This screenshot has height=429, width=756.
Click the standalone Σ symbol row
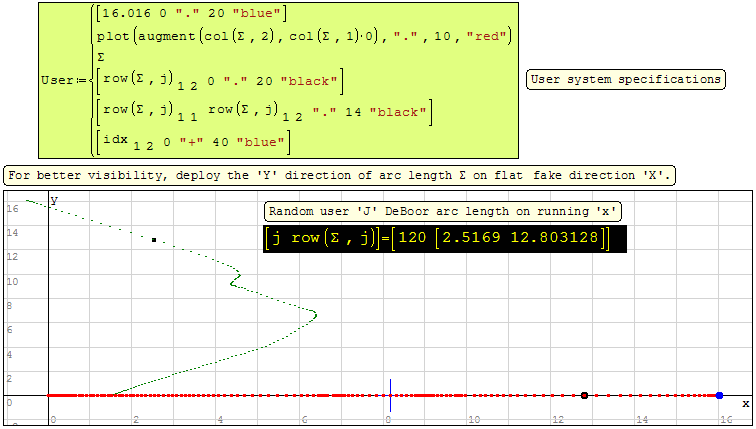coord(101,58)
